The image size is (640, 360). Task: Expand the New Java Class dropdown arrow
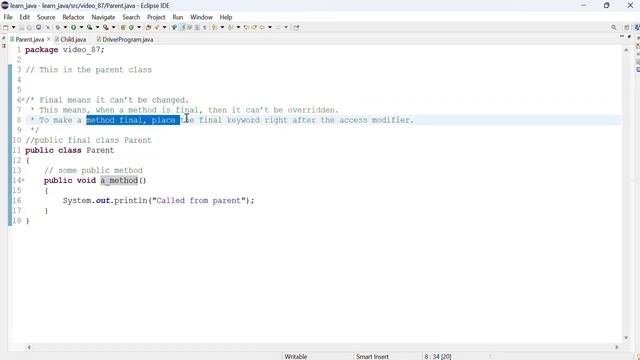point(139,27)
